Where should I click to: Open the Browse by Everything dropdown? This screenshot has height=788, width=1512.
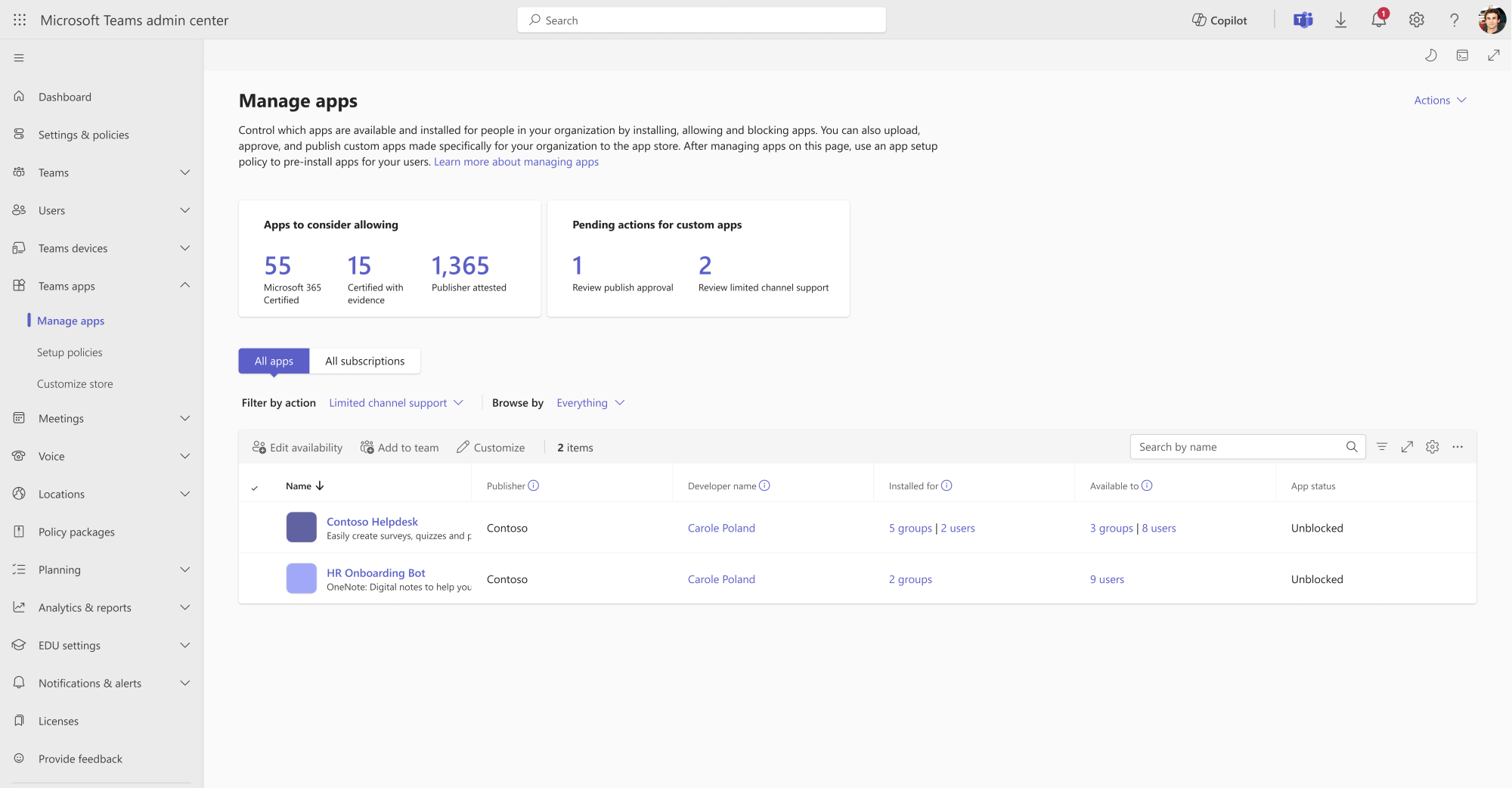(590, 403)
